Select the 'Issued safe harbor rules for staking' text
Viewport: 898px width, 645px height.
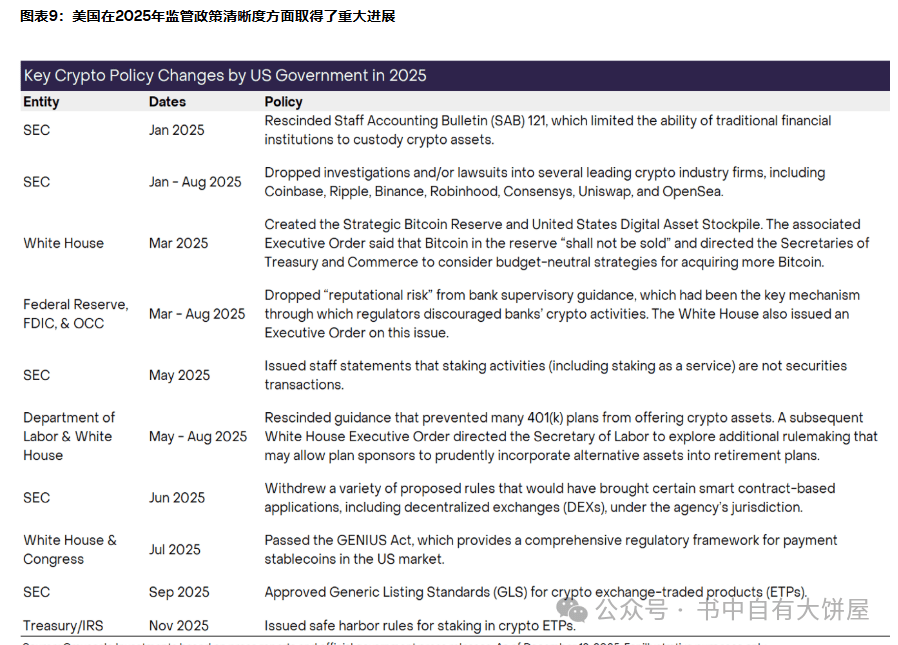420,626
